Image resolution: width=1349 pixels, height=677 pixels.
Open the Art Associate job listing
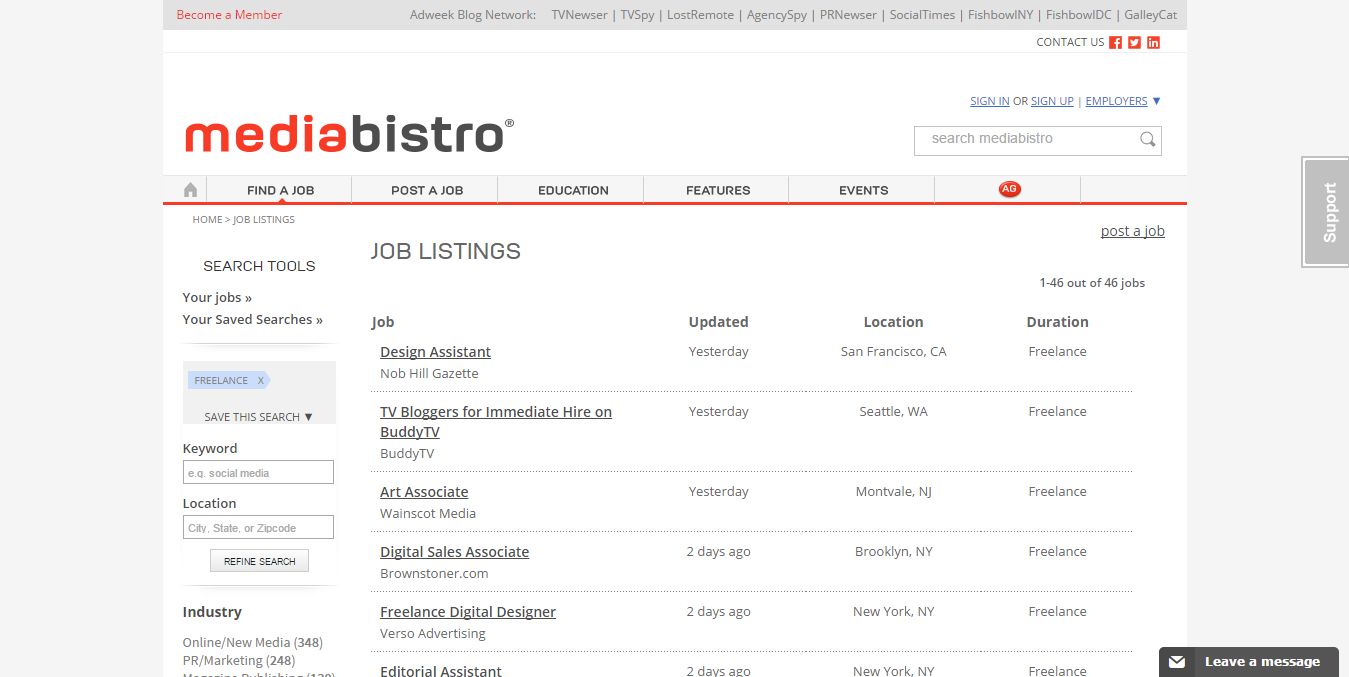tap(424, 492)
